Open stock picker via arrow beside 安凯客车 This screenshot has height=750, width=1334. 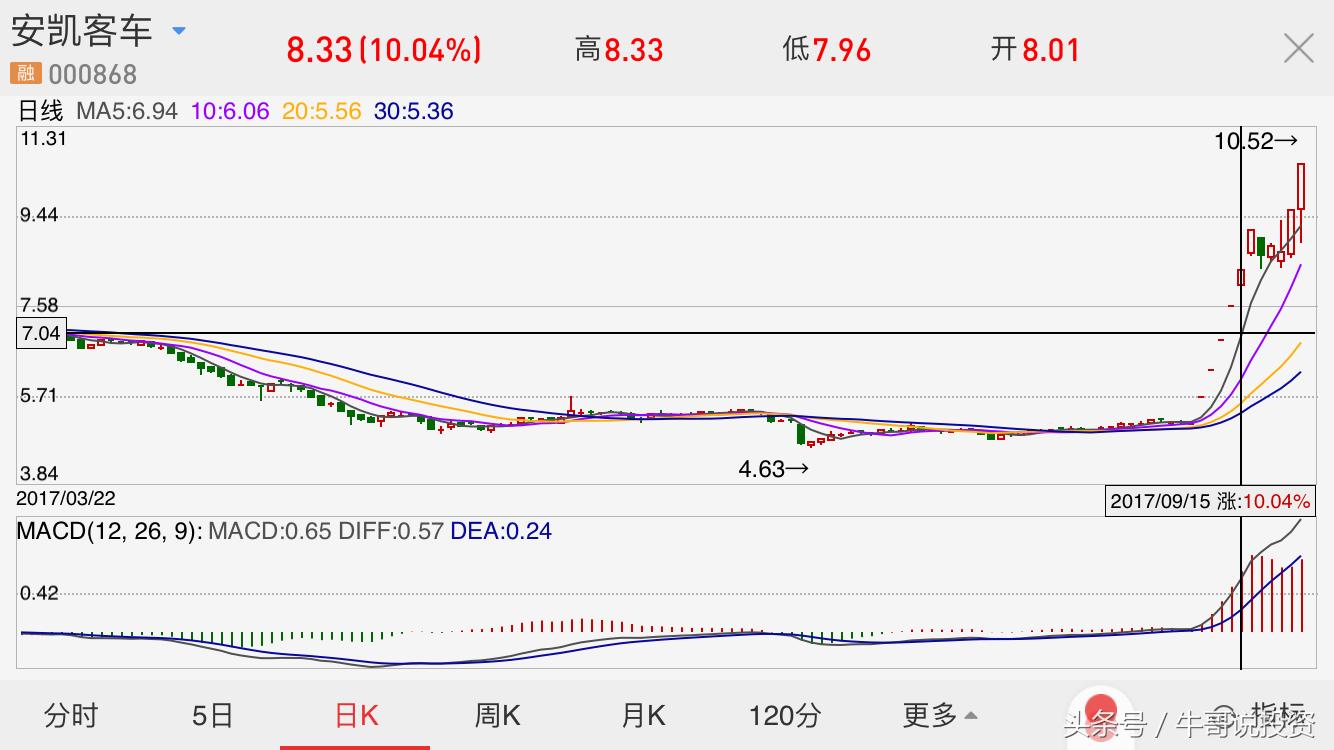coord(178,30)
